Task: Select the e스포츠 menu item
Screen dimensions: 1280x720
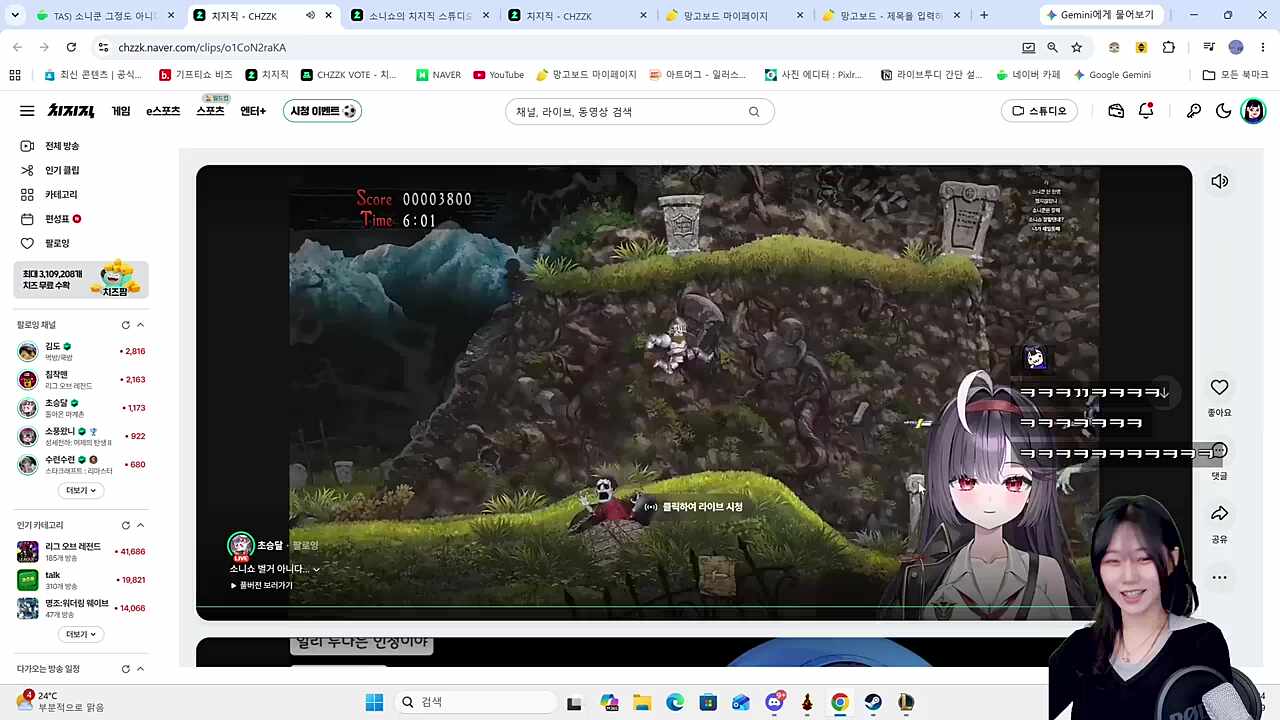Action: pyautogui.click(x=163, y=111)
